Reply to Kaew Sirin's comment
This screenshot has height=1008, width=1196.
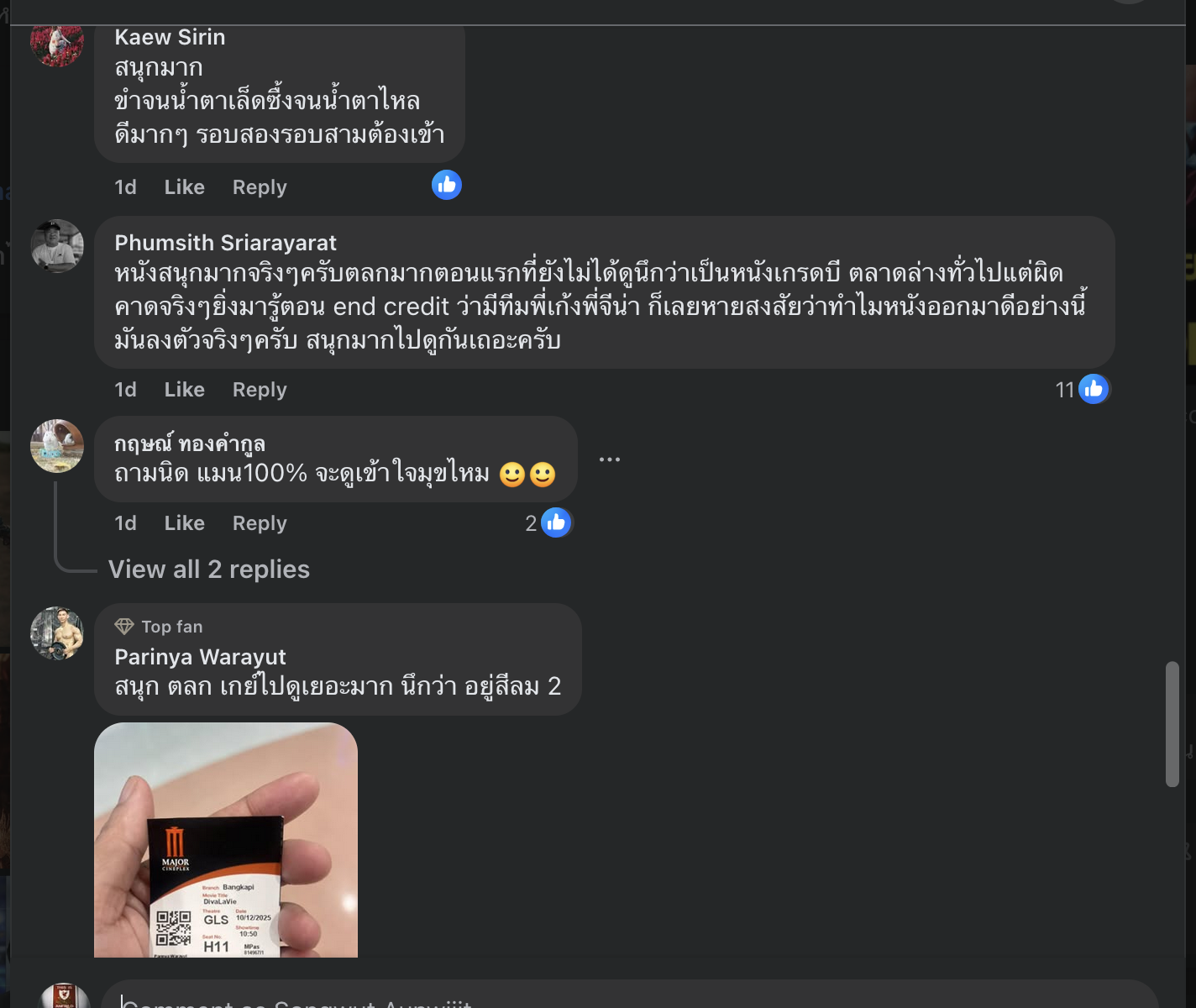pos(260,187)
